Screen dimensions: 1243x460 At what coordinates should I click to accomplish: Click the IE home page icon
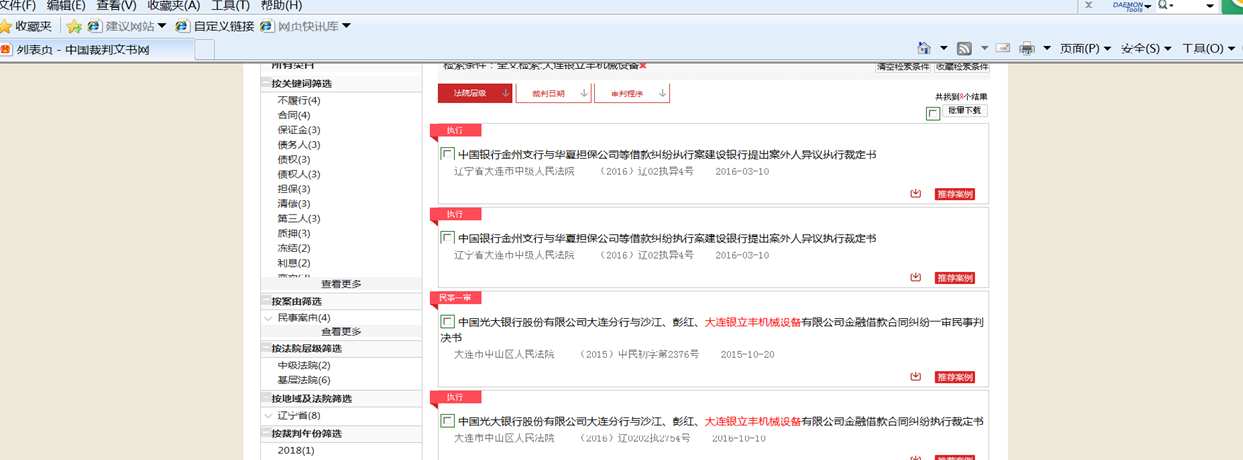click(x=924, y=48)
